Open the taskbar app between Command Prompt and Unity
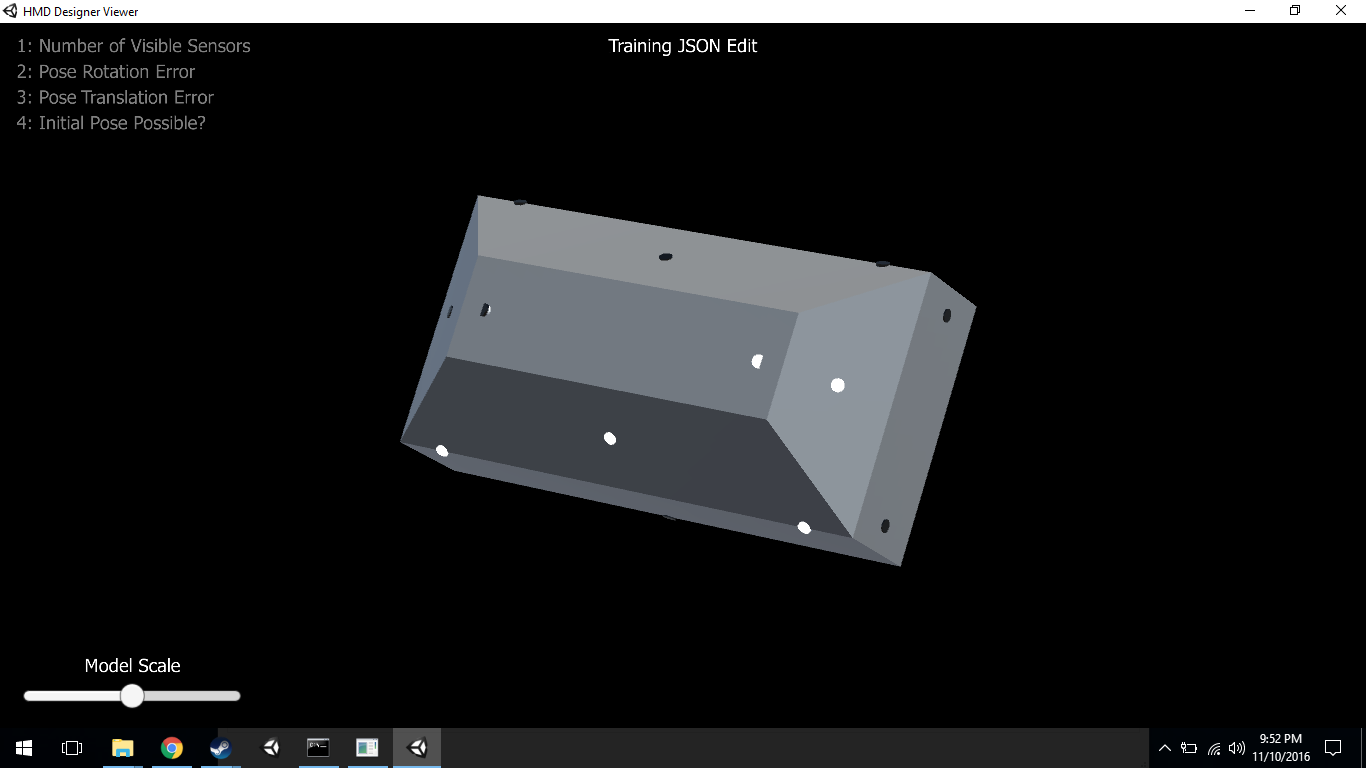1366x768 pixels. pos(367,748)
